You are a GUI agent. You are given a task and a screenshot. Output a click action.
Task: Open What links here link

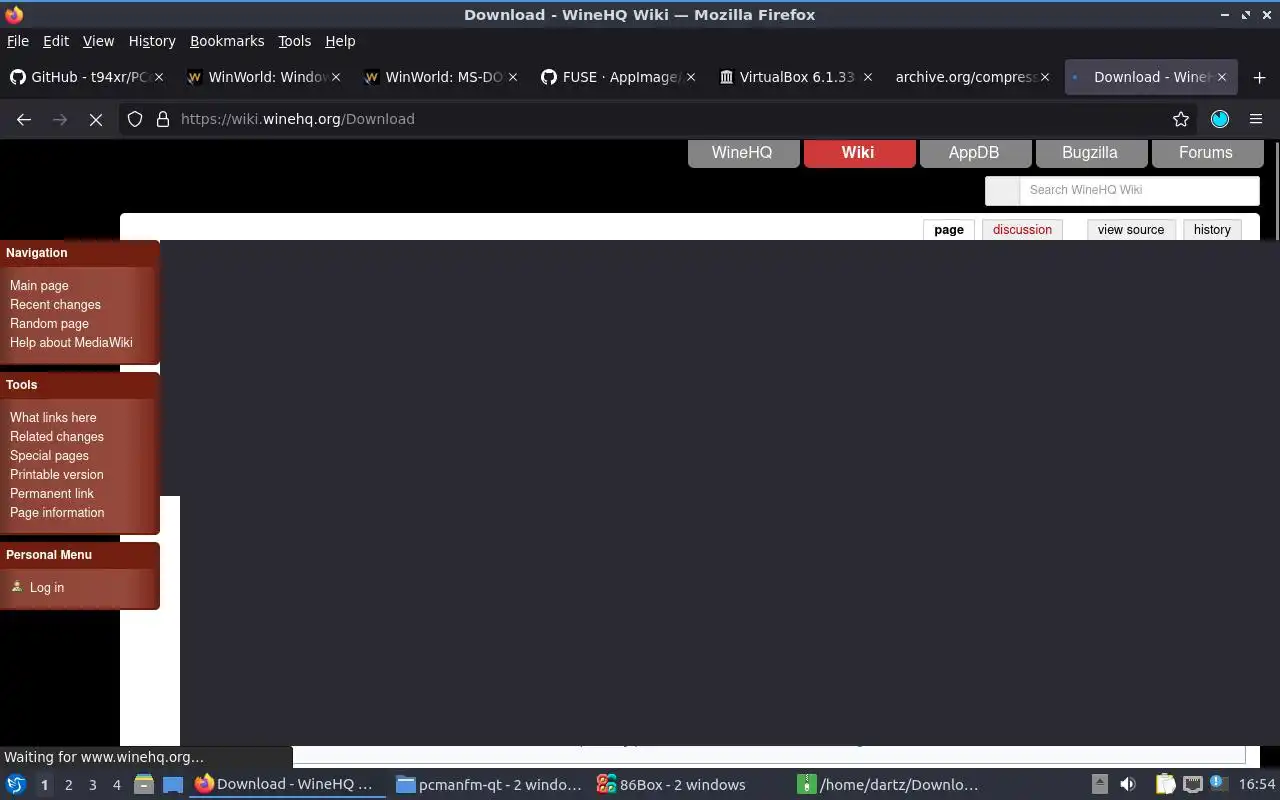tap(53, 418)
